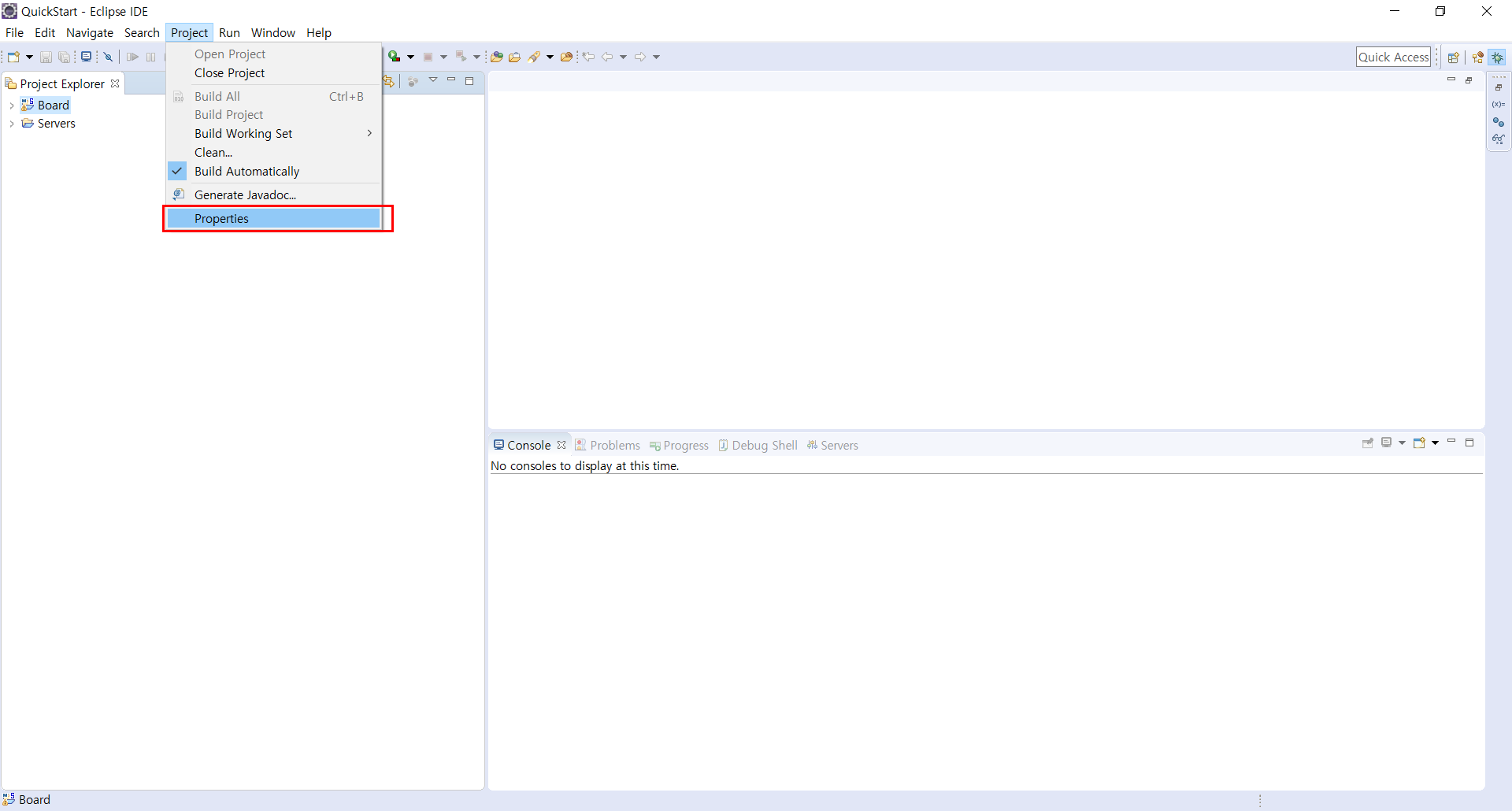Image resolution: width=1512 pixels, height=811 pixels.
Task: Click the Toggle annotation folder icon
Action: [566, 57]
